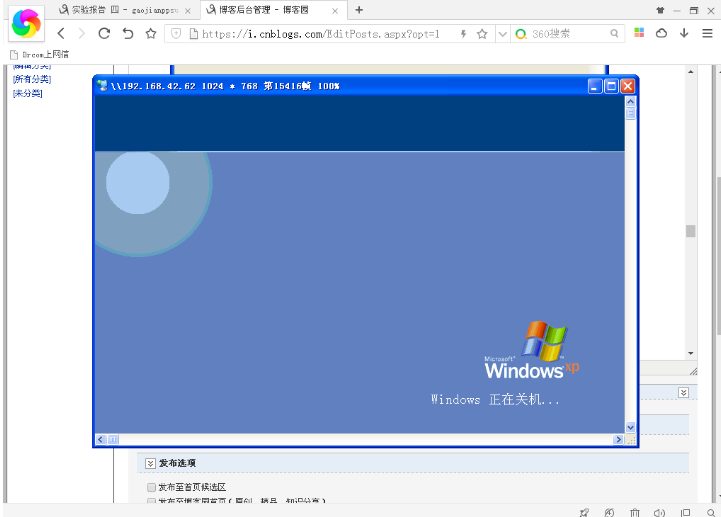The height and width of the screenshot is (517, 721).
Task: Click the editor scrollbar down arrow
Action: click(691, 353)
